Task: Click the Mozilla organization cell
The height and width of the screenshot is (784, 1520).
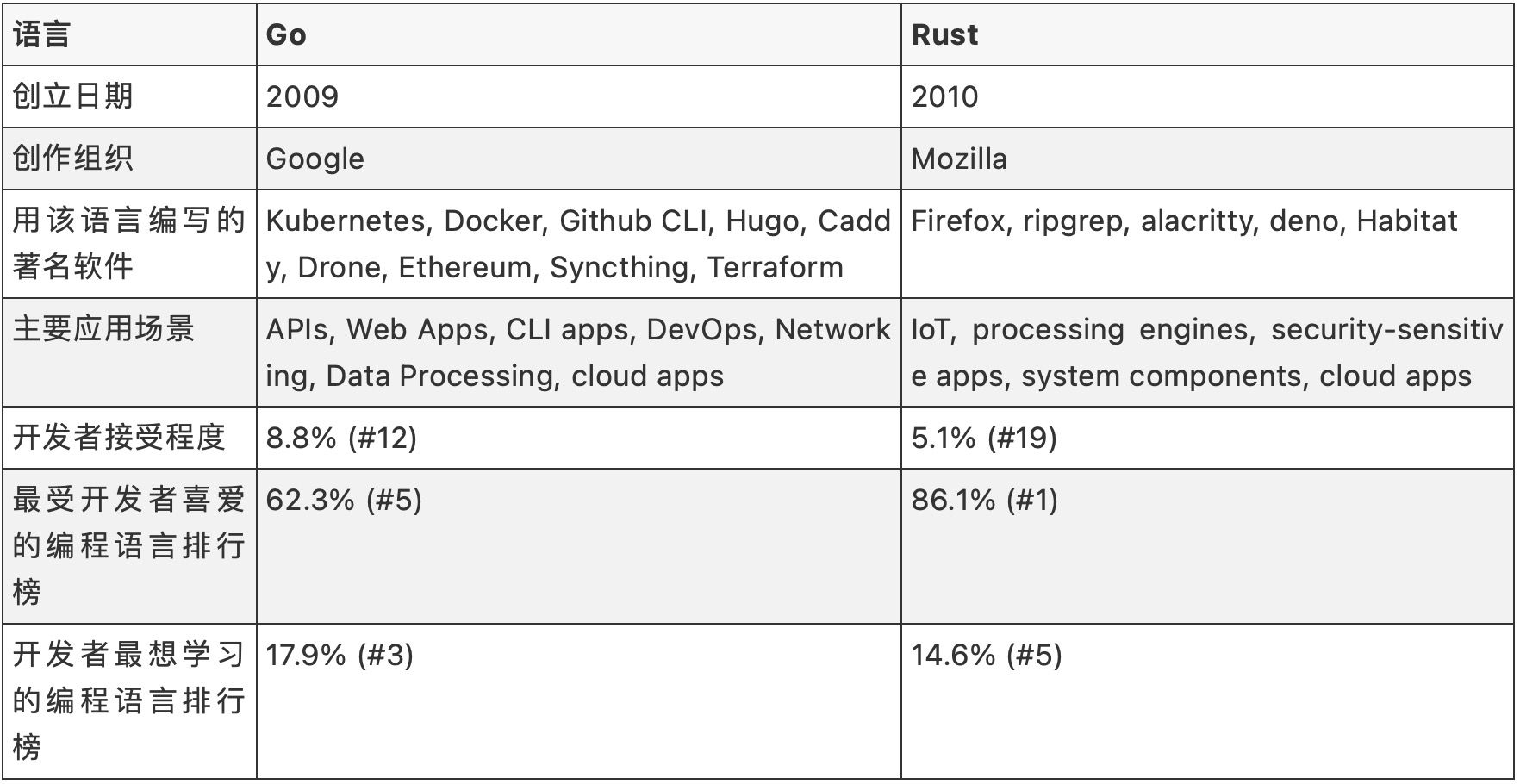Action: pos(959,159)
